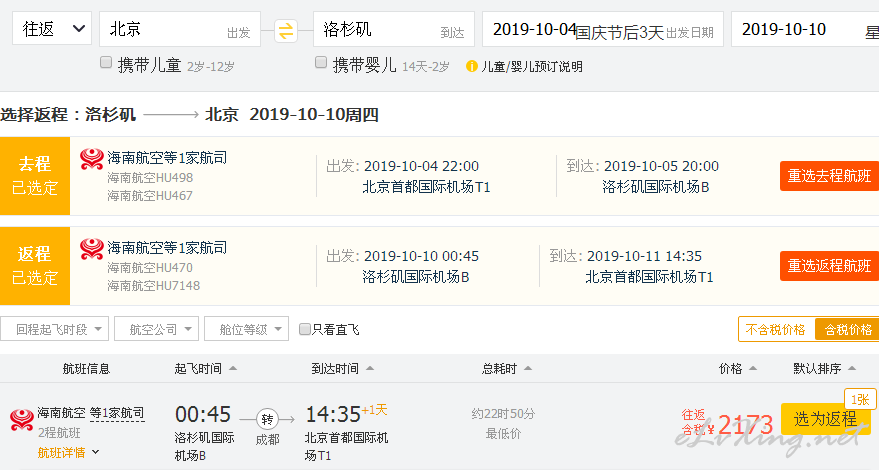Image resolution: width=879 pixels, height=470 pixels.
Task: Tick the 只看直飞 checkbox
Action: point(304,329)
